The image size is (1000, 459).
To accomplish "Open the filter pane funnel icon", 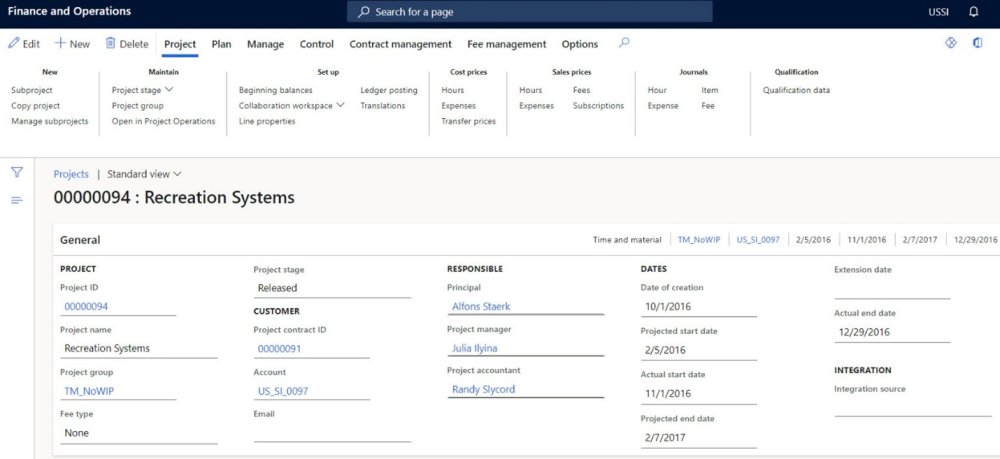I will pyautogui.click(x=17, y=172).
